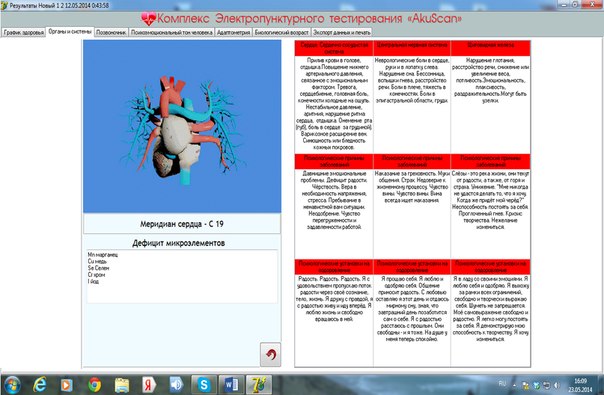The width and height of the screenshot is (604, 395).
Task: Click the red back arrow button
Action: click(x=270, y=354)
